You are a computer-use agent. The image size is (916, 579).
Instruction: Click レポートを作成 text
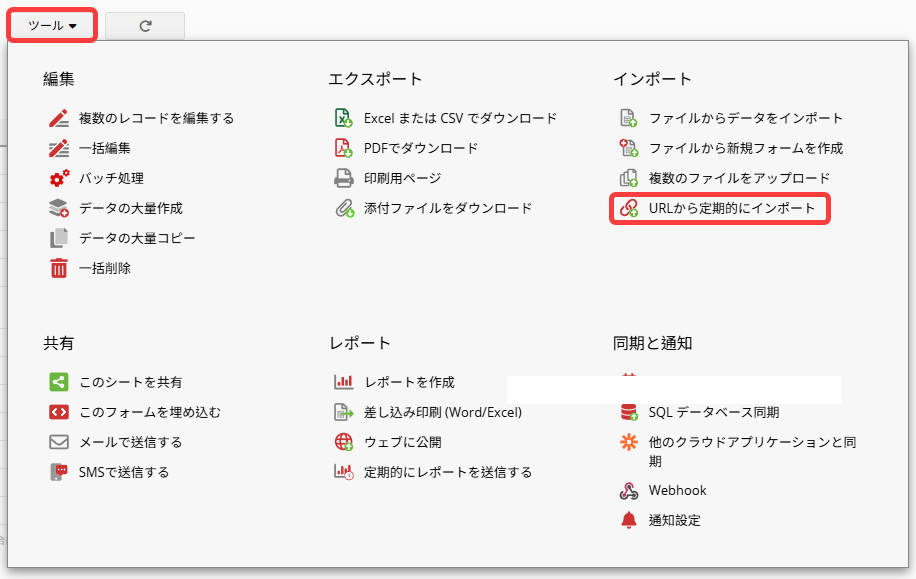click(x=410, y=383)
